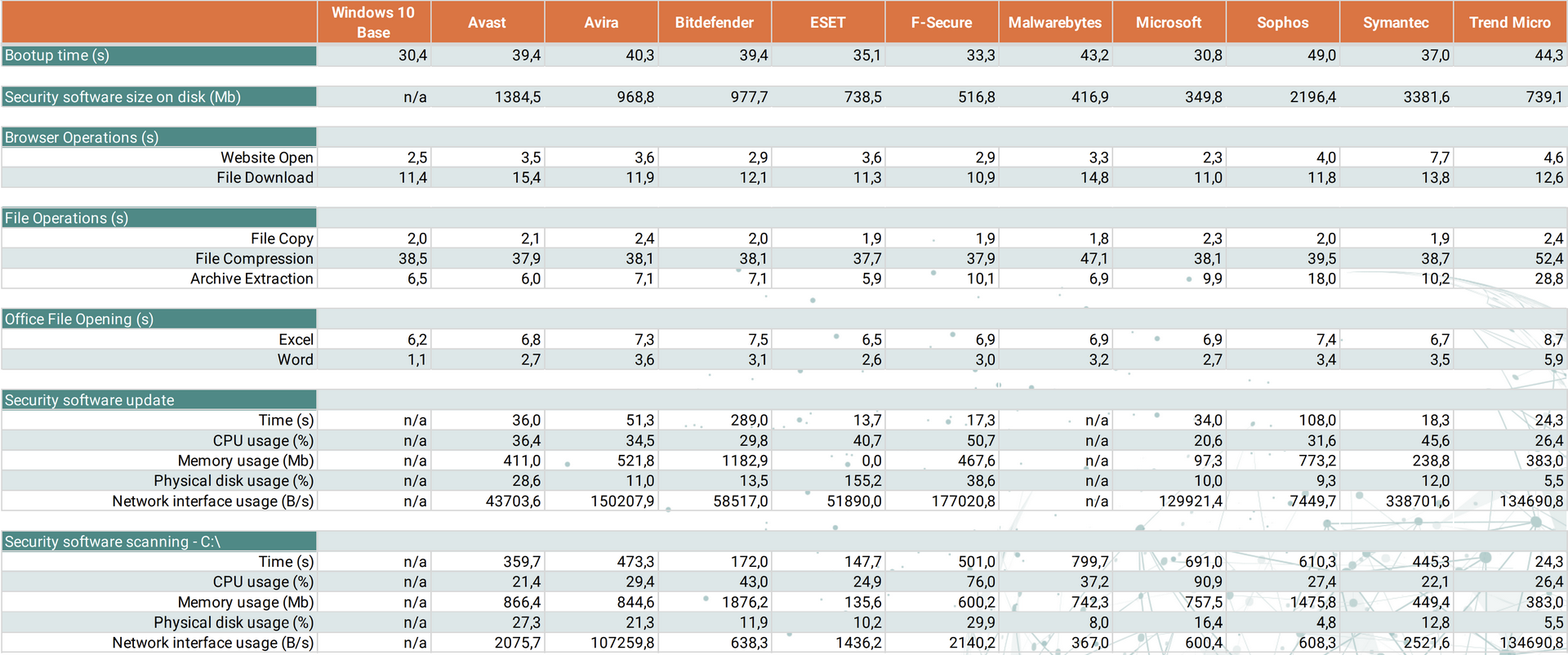Screen dimensions: 1568x655
Task: Select Malwarebytes bootup time 43,2
Action: tap(1094, 56)
